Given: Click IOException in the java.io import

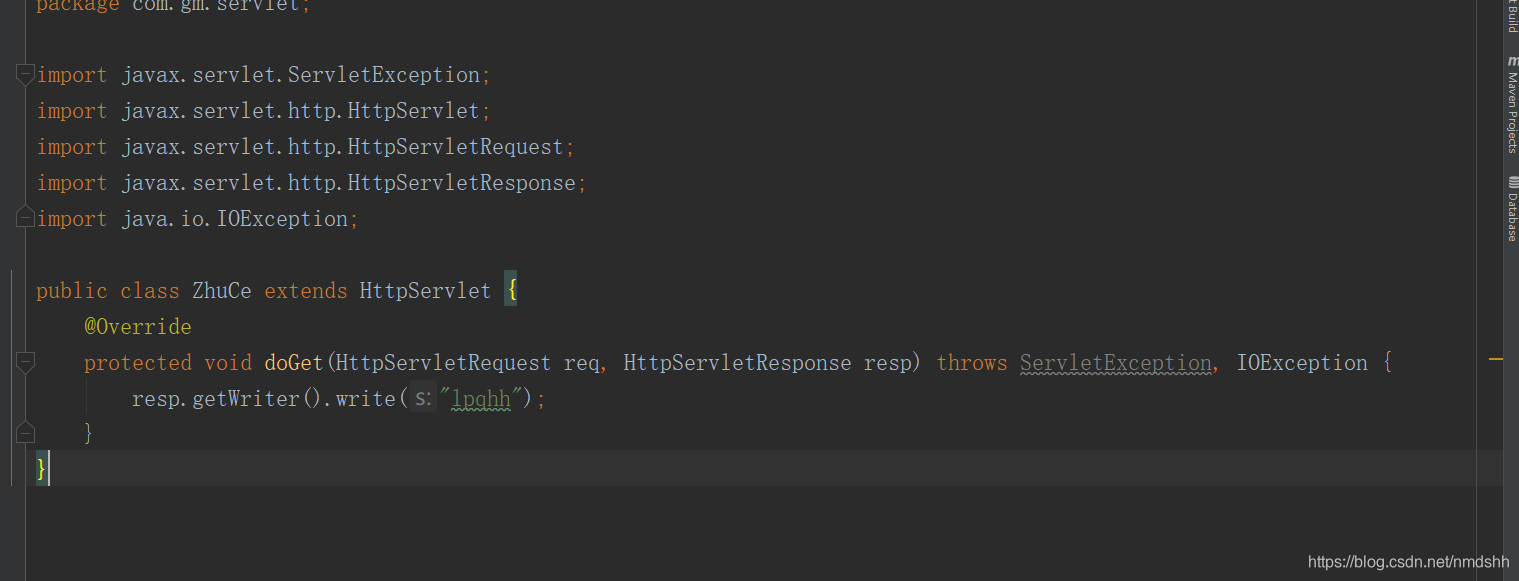Looking at the screenshot, I should pyautogui.click(x=282, y=219).
